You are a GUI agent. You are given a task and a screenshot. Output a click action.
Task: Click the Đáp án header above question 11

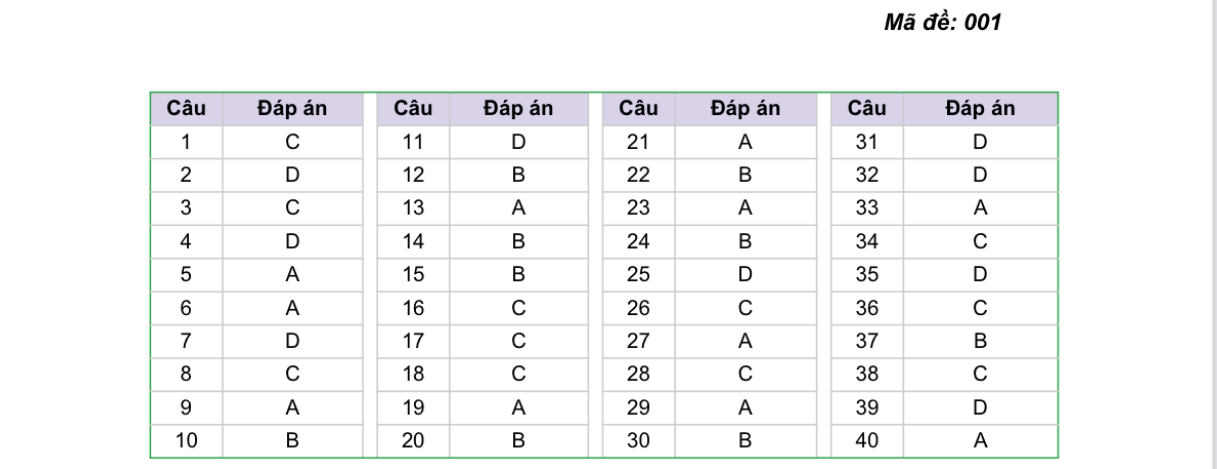[x=518, y=109]
